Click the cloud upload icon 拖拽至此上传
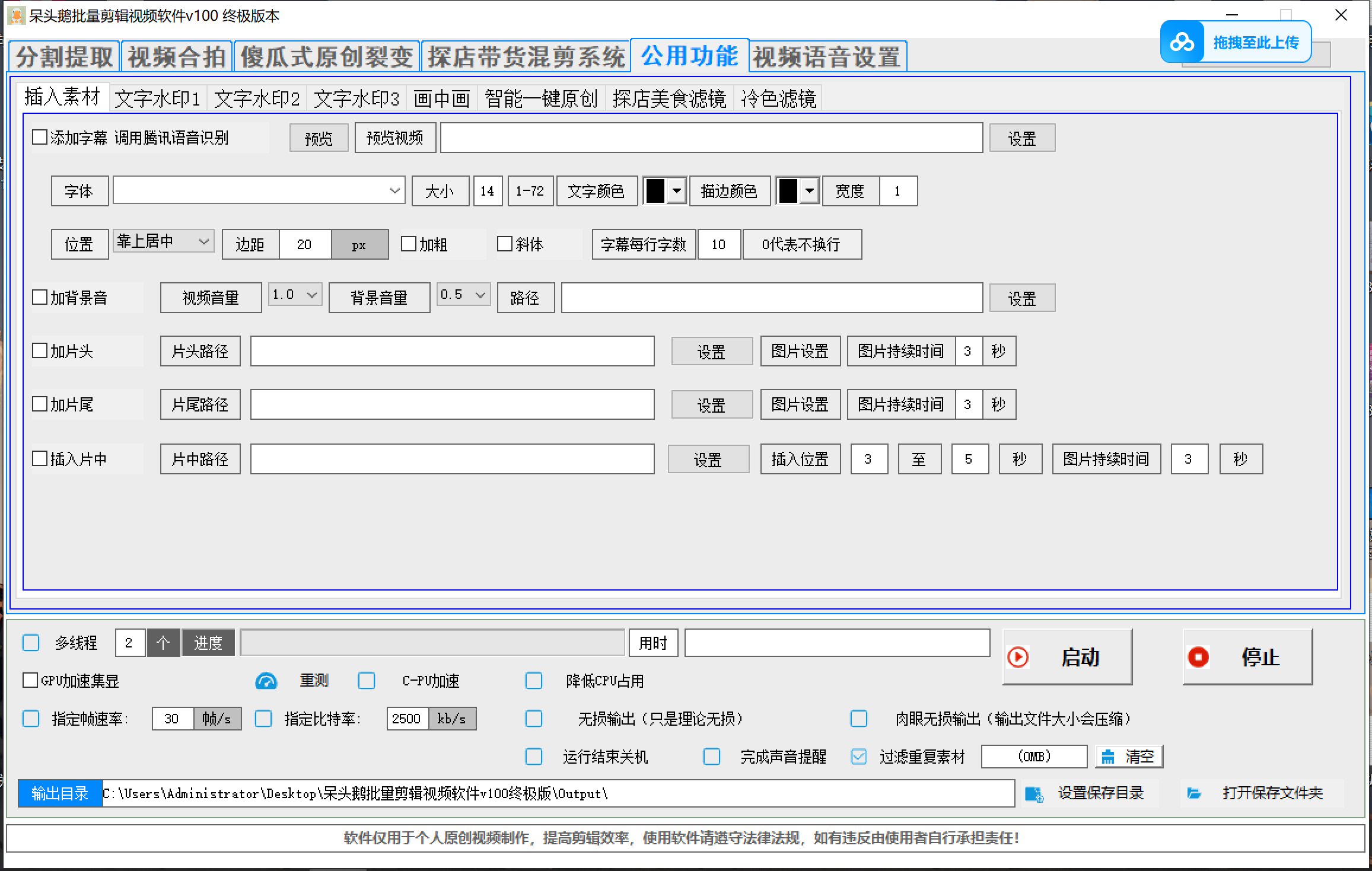 click(1182, 42)
